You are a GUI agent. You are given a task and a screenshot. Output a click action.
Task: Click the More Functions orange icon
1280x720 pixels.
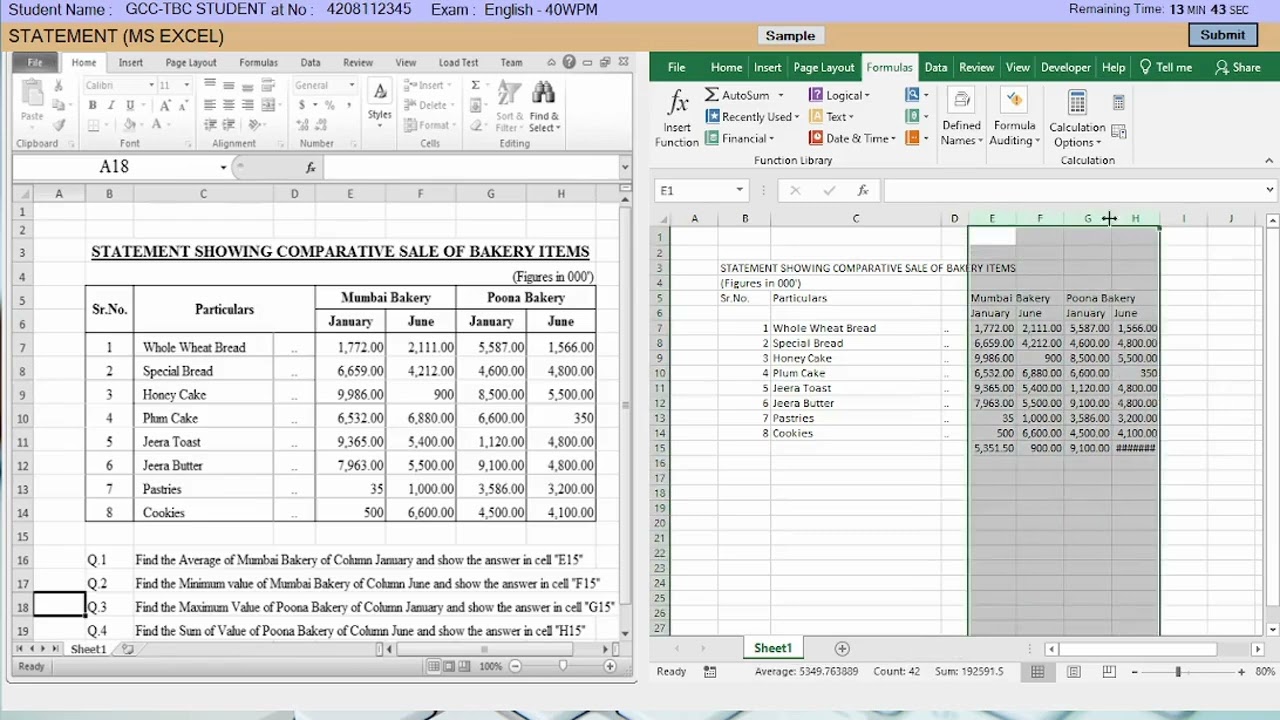click(x=914, y=139)
